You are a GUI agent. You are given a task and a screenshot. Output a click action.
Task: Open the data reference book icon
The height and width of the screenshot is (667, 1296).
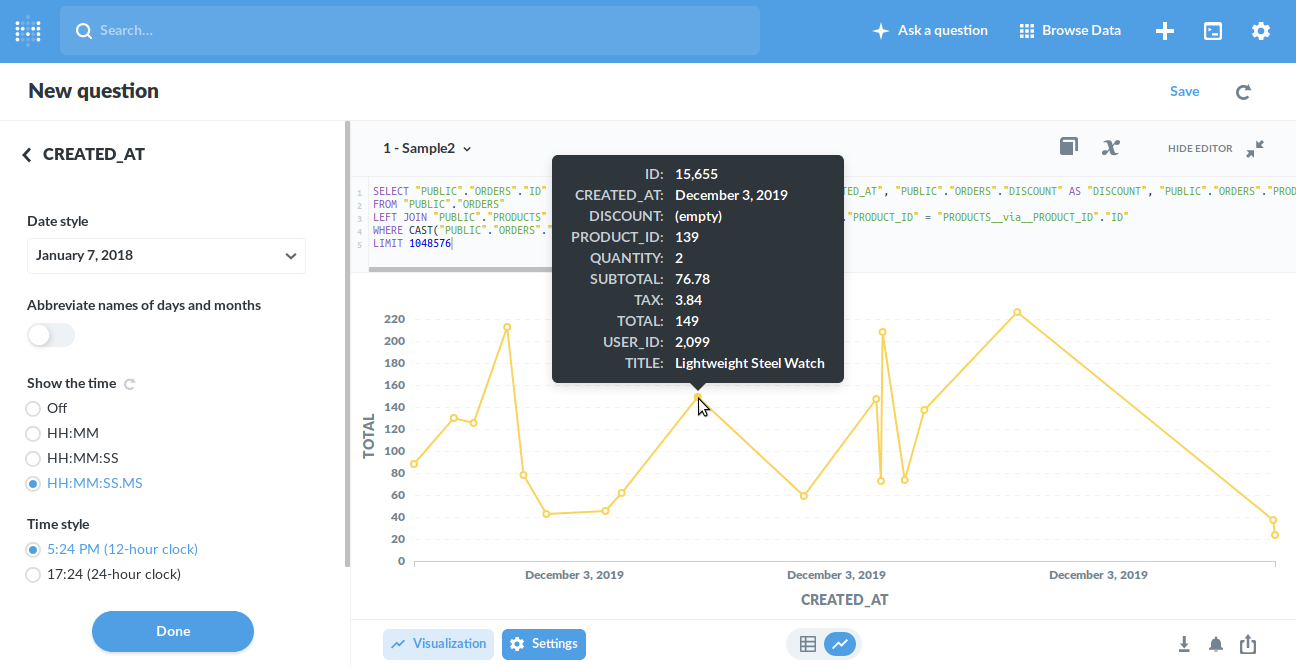pyautogui.click(x=1068, y=146)
